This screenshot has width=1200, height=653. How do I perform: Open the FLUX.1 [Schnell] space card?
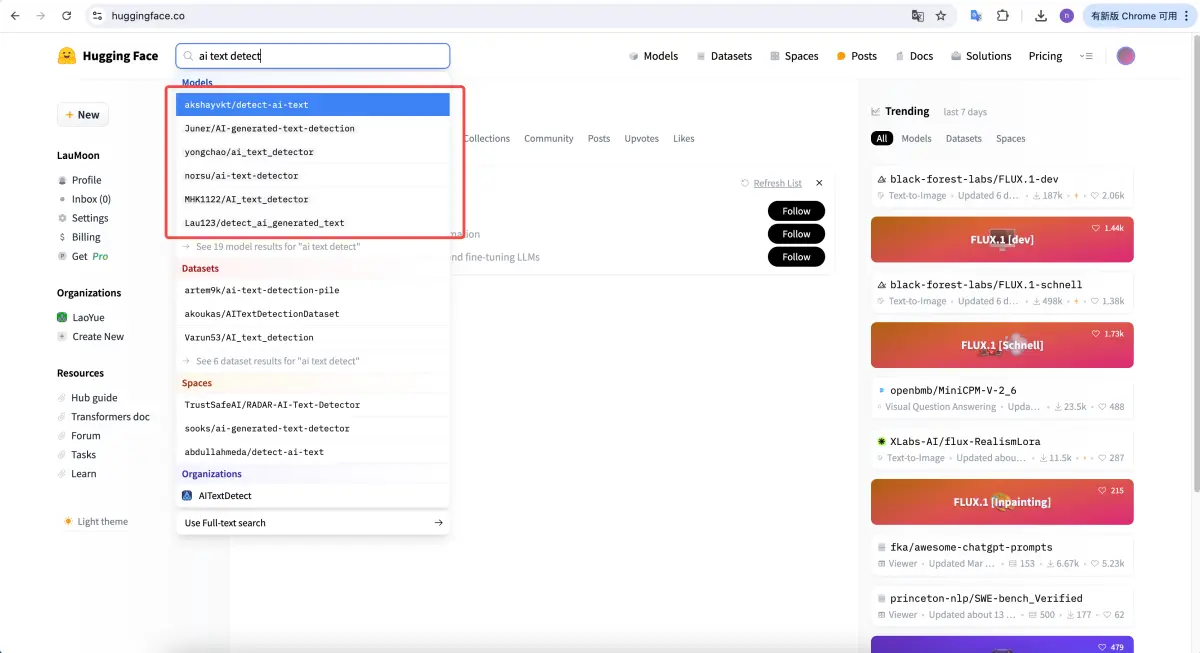point(1002,345)
